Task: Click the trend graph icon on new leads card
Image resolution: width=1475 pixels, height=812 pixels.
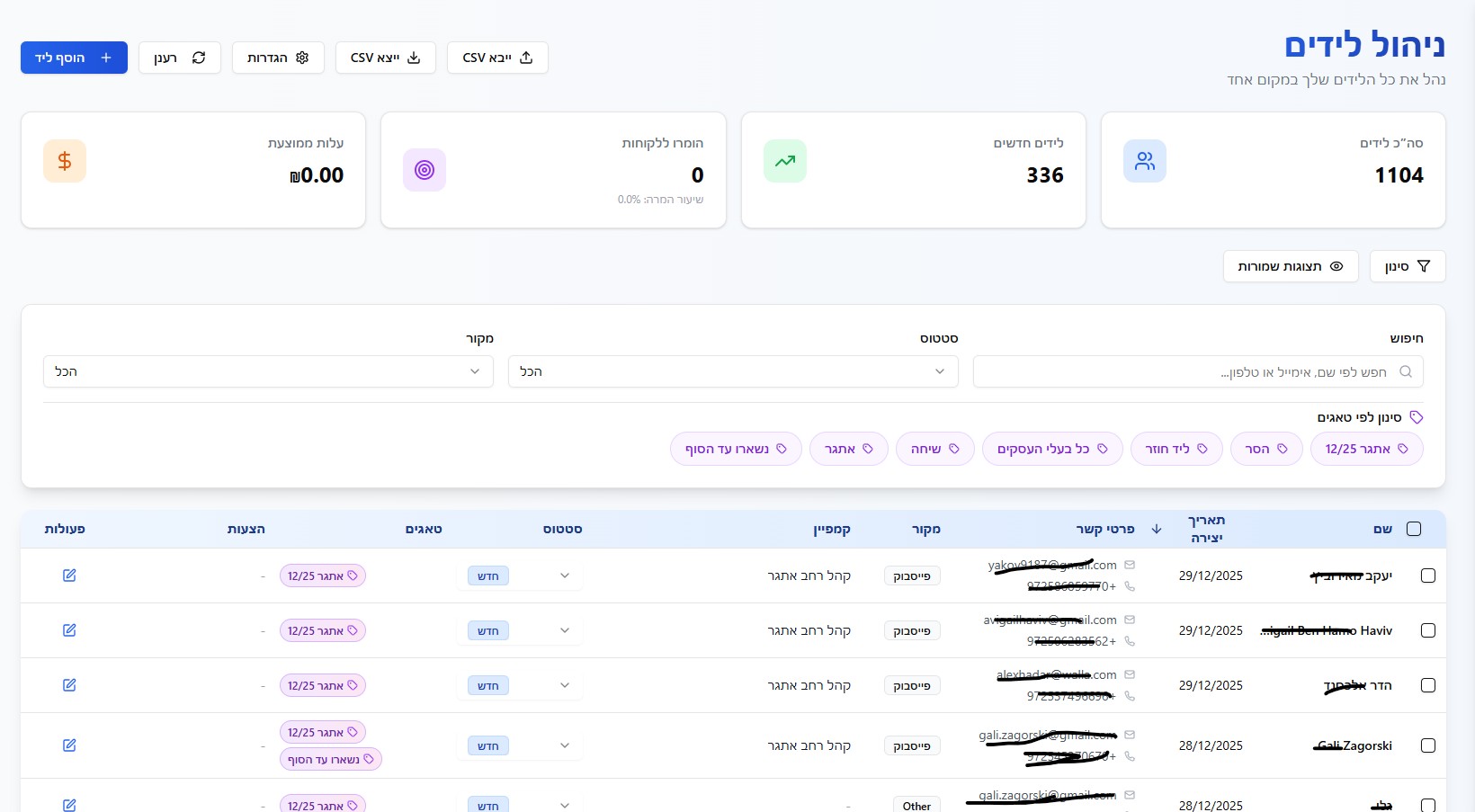Action: click(x=785, y=161)
